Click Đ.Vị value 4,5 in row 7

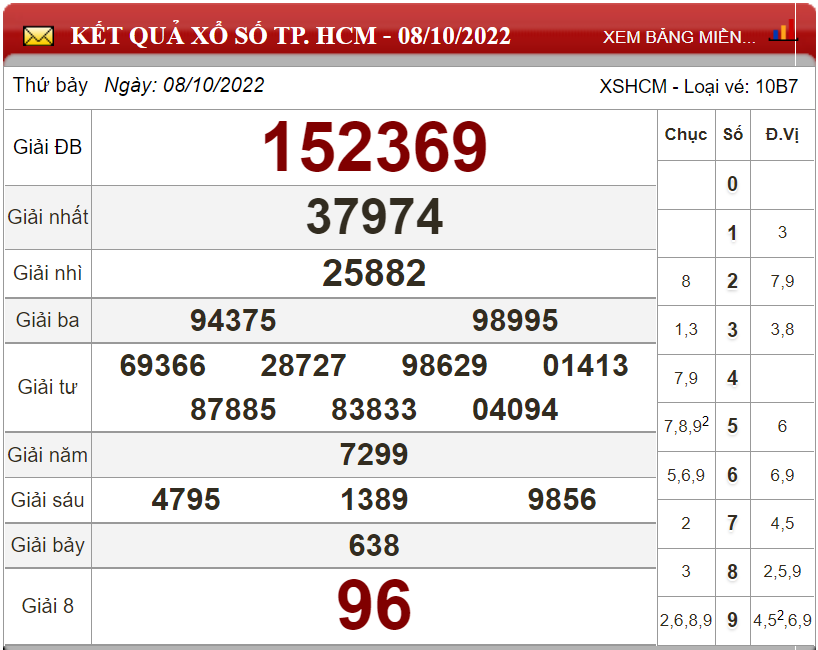(x=782, y=524)
